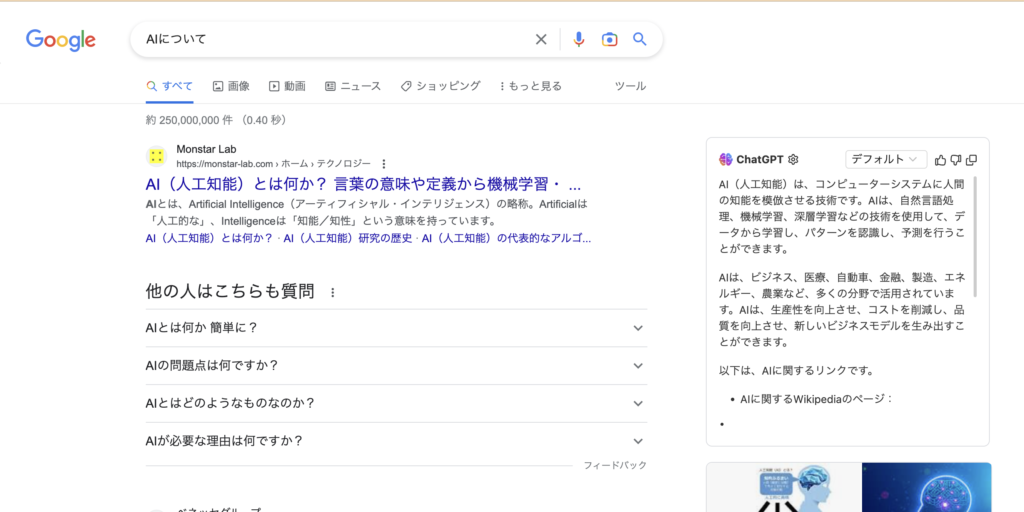Expand question AIが必要な理由は何ですか？

tap(396, 441)
